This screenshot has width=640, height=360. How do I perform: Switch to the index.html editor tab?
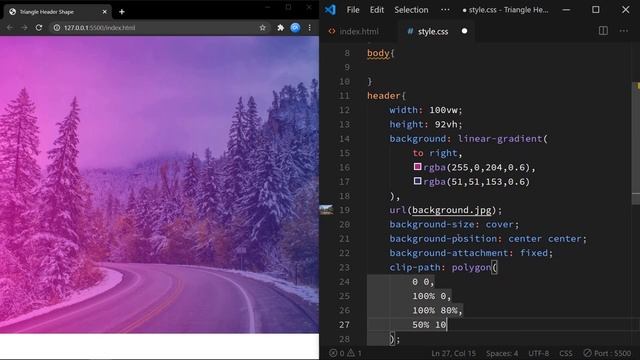point(353,31)
